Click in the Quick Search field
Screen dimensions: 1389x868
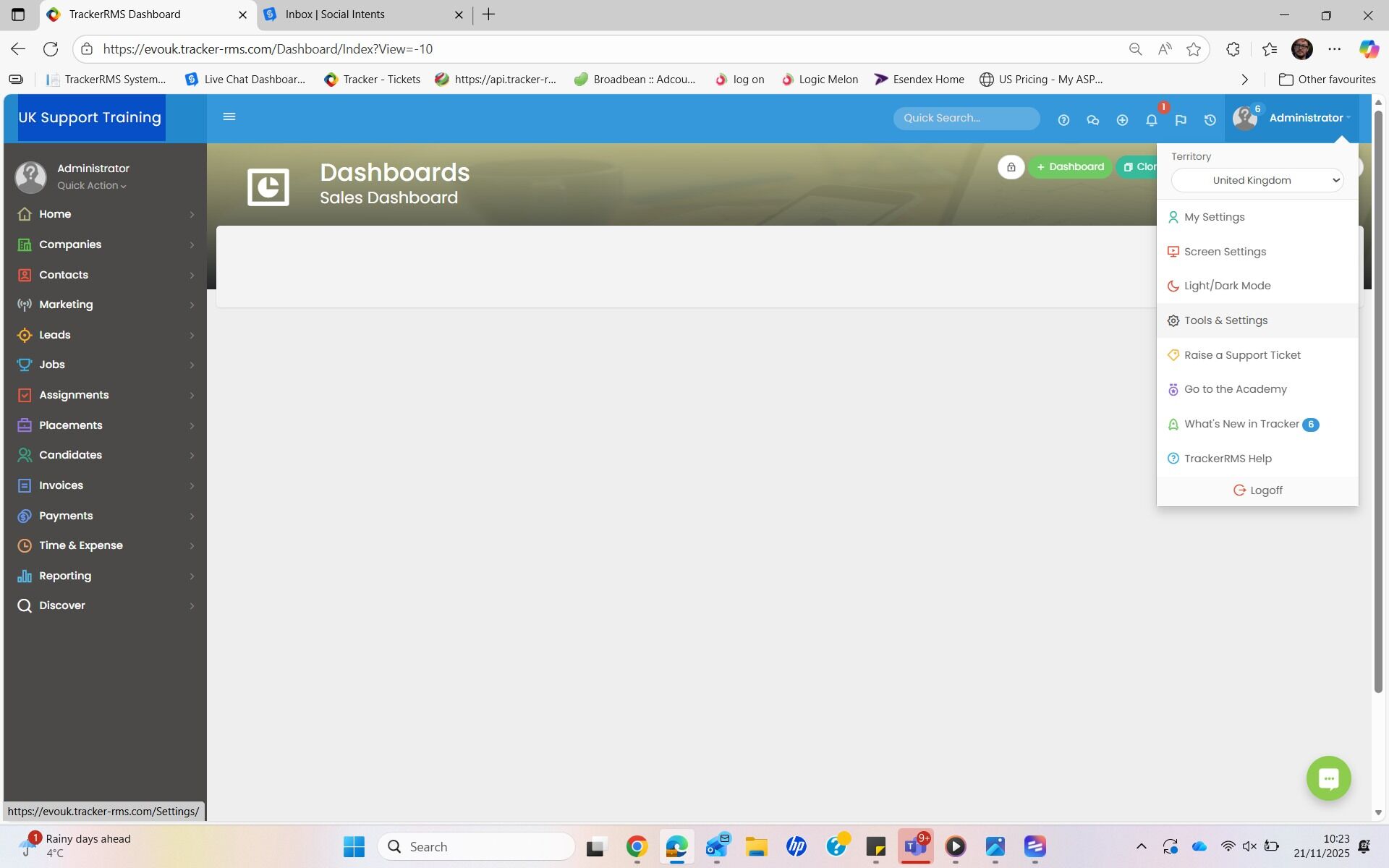click(x=966, y=118)
